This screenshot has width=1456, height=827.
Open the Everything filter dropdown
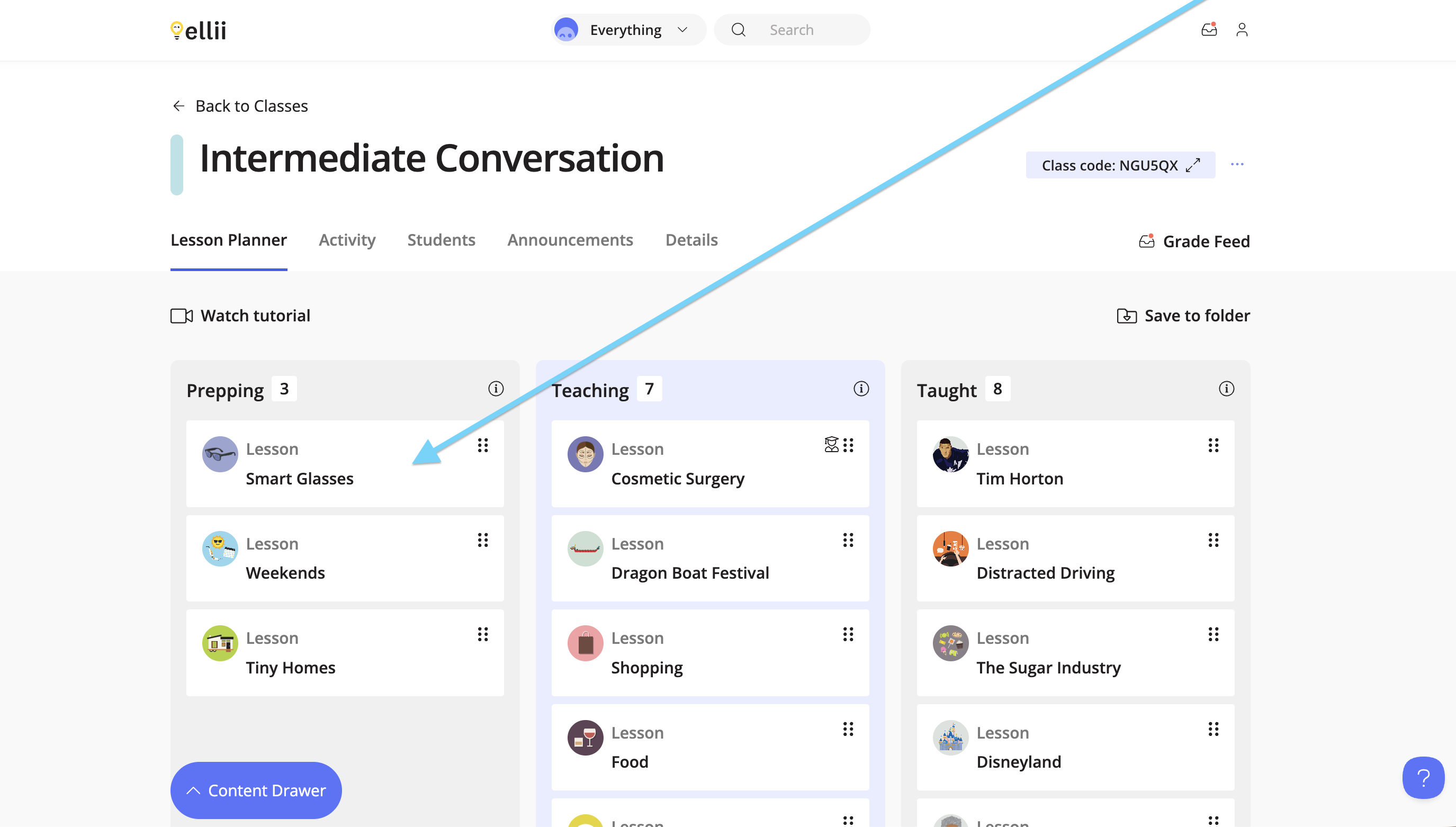628,30
